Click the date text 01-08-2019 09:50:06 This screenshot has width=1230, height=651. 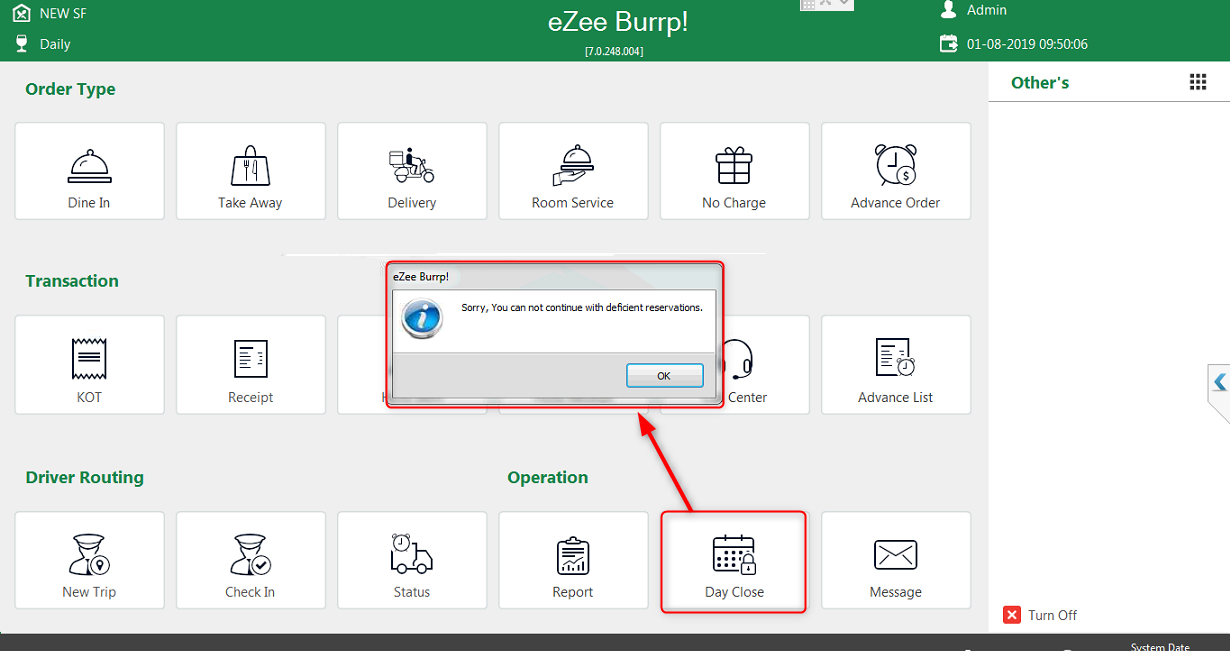pyautogui.click(x=1027, y=44)
